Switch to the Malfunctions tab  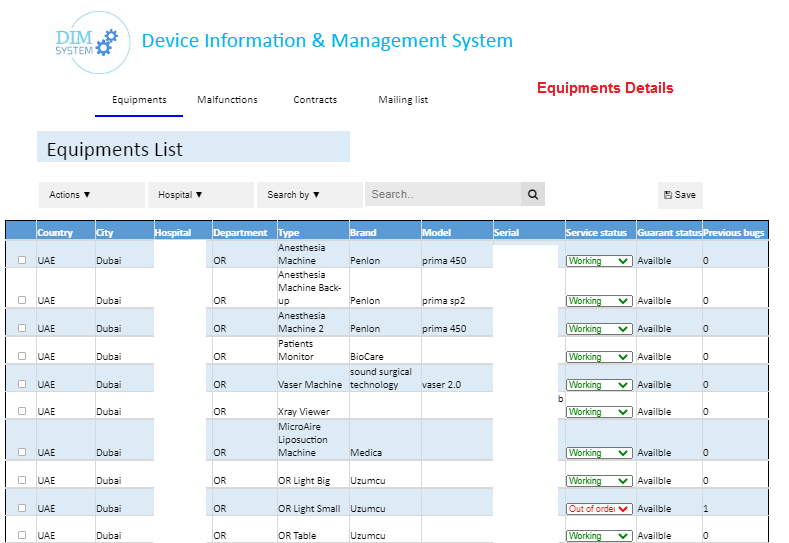[227, 100]
